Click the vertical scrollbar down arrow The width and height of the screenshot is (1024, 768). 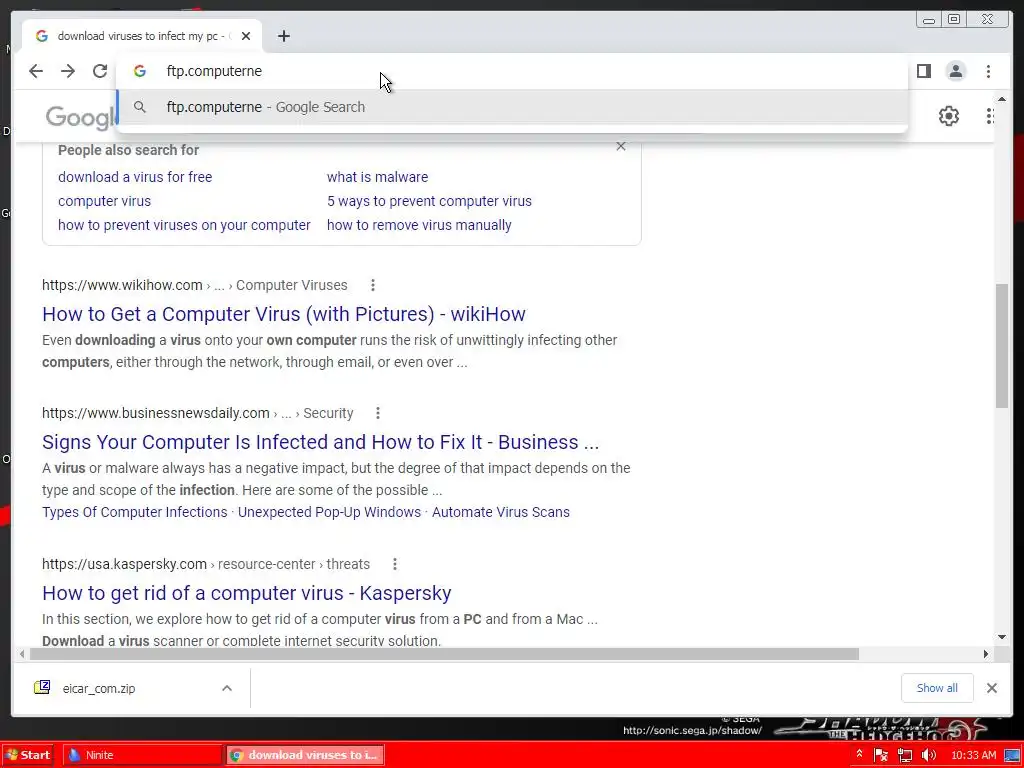point(1002,637)
